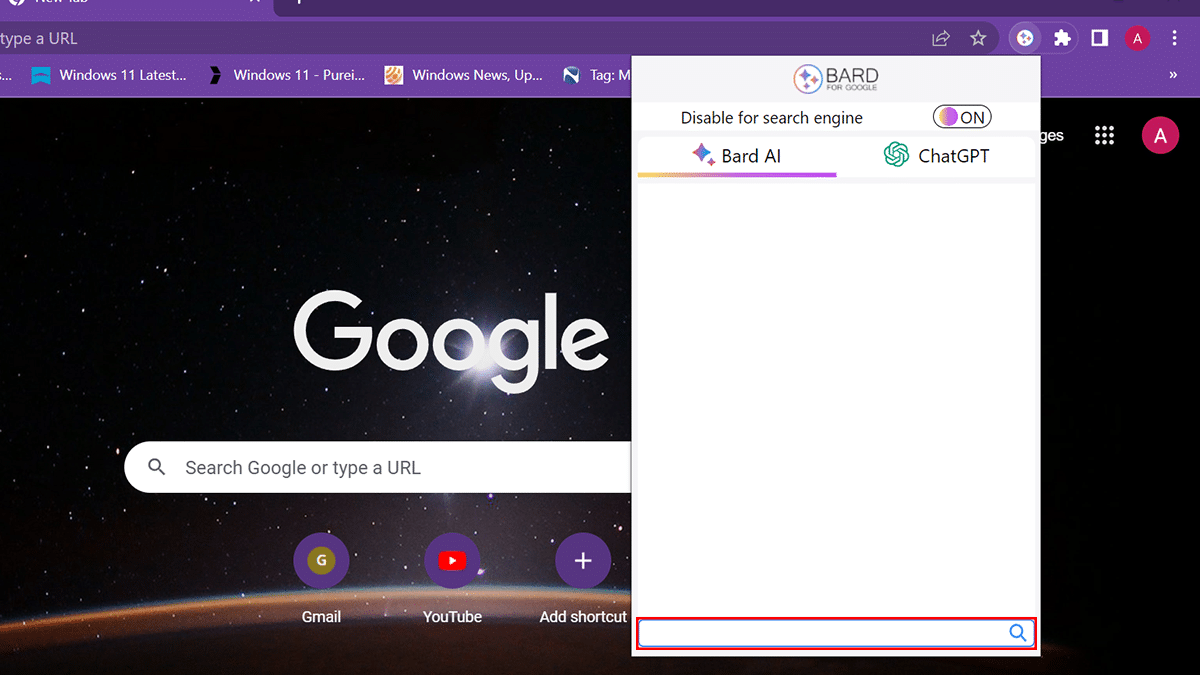Open the Google account avatar on page
Viewport: 1200px width, 675px height.
pyautogui.click(x=1160, y=136)
